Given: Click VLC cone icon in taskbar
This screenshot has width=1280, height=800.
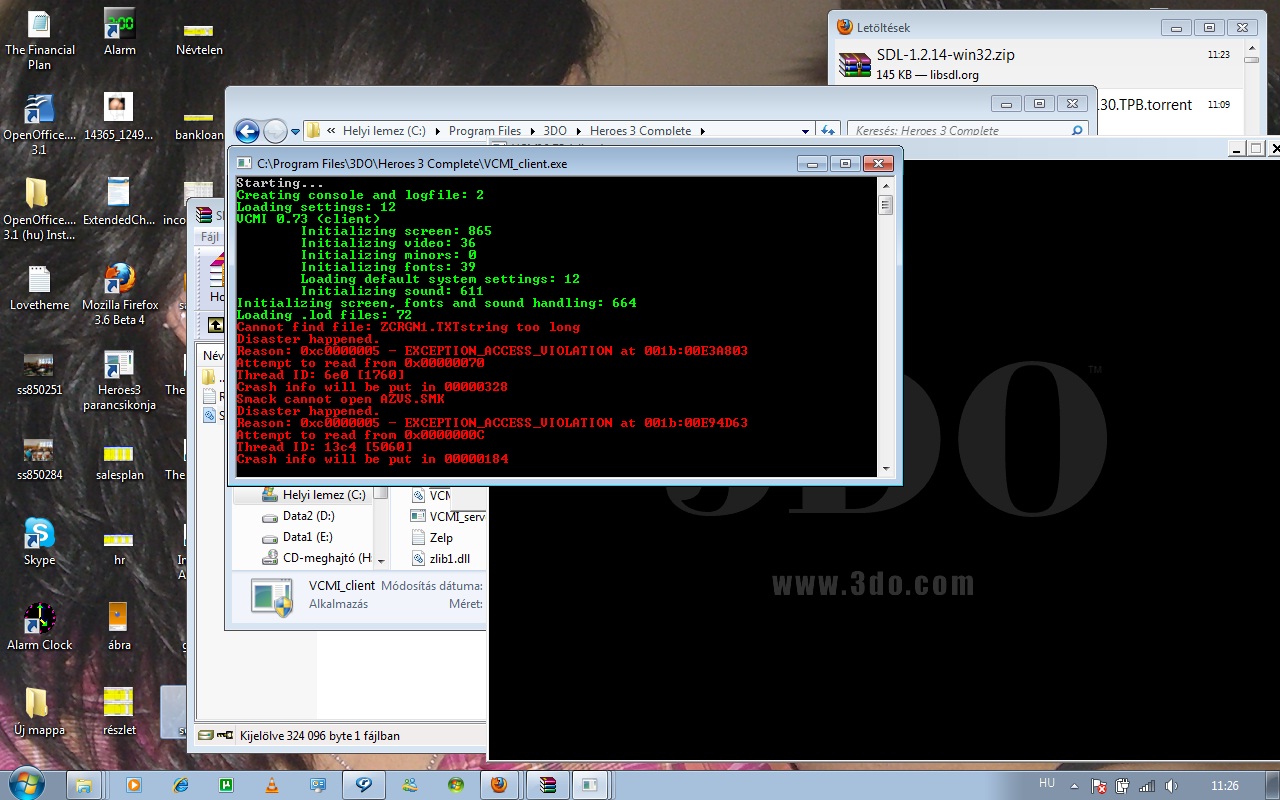Looking at the screenshot, I should pyautogui.click(x=272, y=785).
